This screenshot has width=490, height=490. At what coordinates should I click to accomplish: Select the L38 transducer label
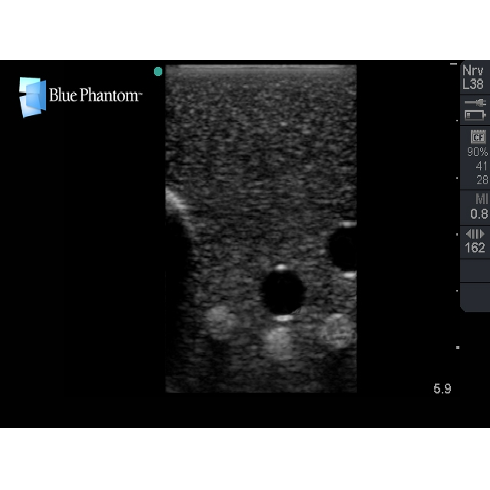(x=473, y=84)
